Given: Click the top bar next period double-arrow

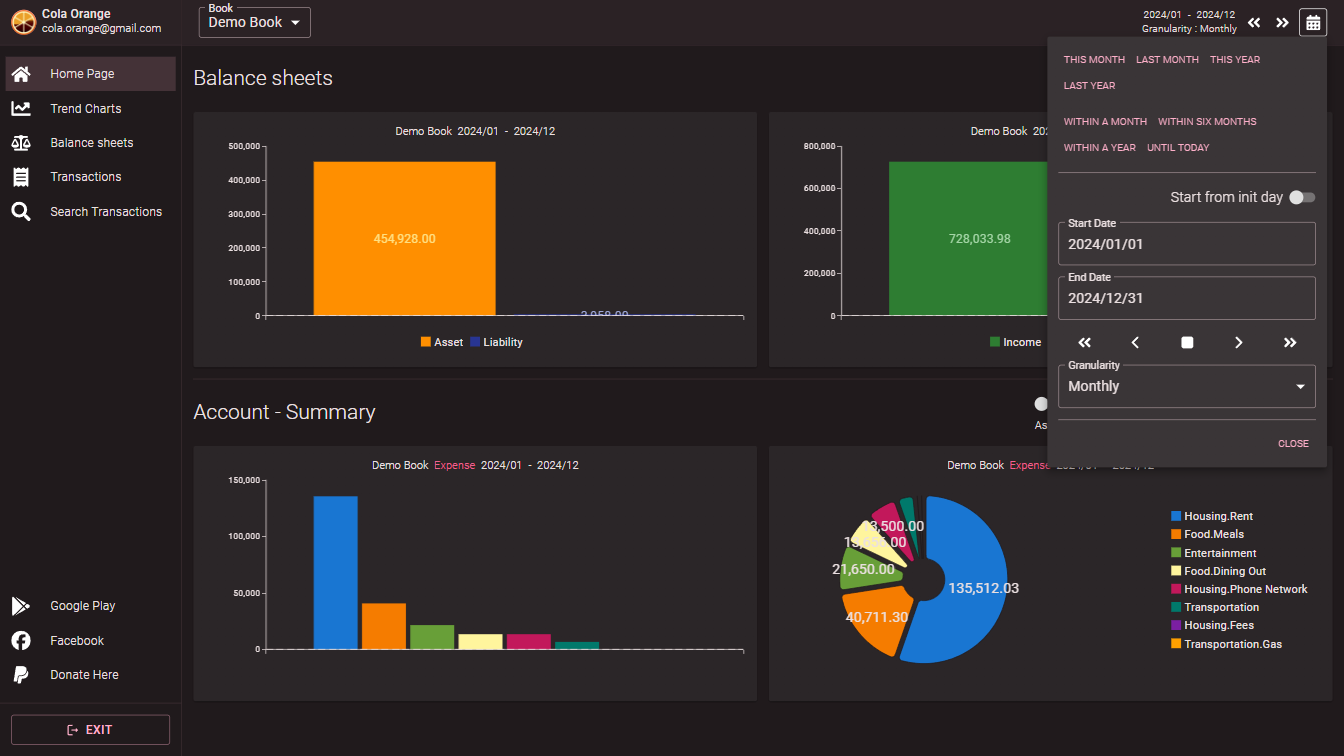Looking at the screenshot, I should pyautogui.click(x=1282, y=23).
